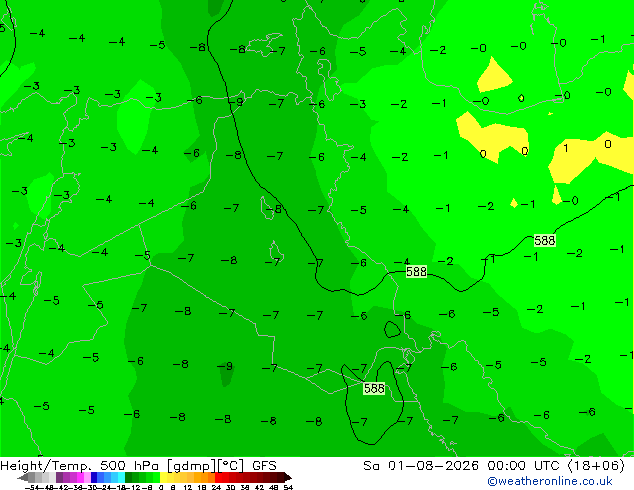Click the lone positive 1 temperature value
Image resolution: width=634 pixels, height=490 pixels.
566,148
